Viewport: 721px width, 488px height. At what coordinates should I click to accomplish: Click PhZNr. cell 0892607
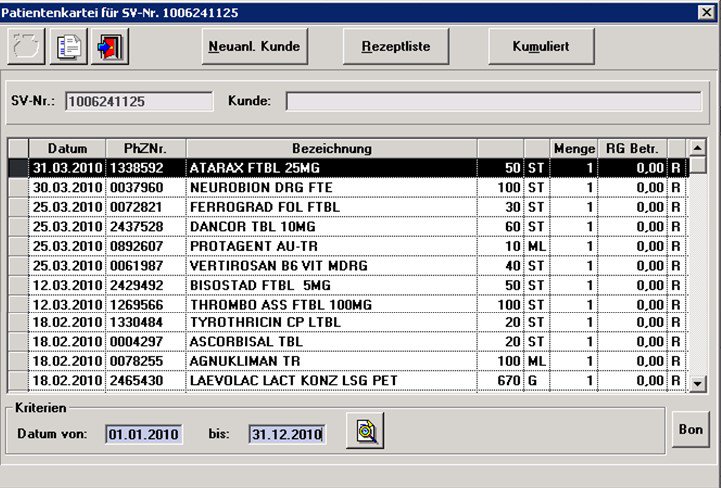(146, 247)
